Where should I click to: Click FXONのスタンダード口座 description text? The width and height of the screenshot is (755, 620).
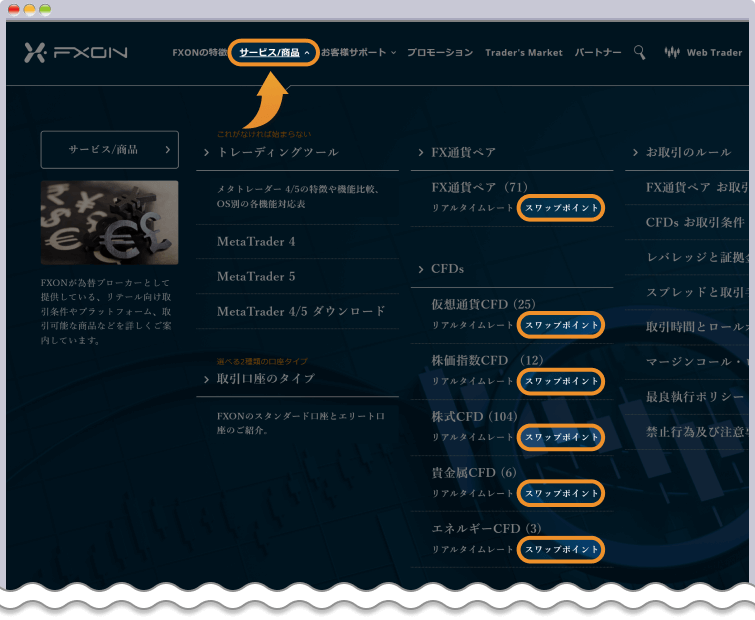pos(300,423)
